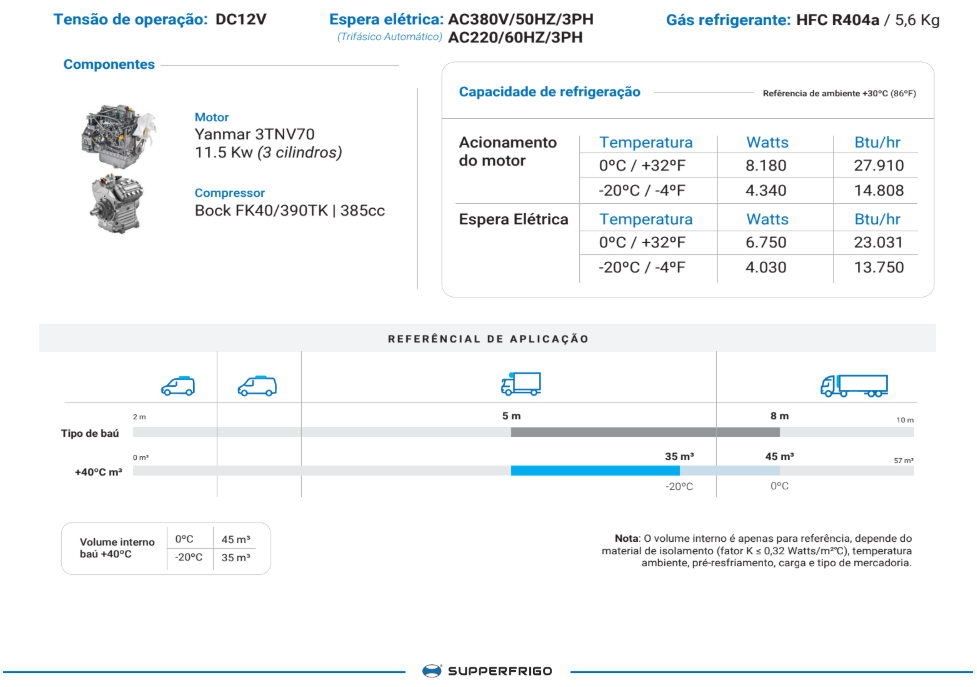The image size is (977, 687).
Task: Open the Yanmar engine image
Action: pyautogui.click(x=118, y=133)
